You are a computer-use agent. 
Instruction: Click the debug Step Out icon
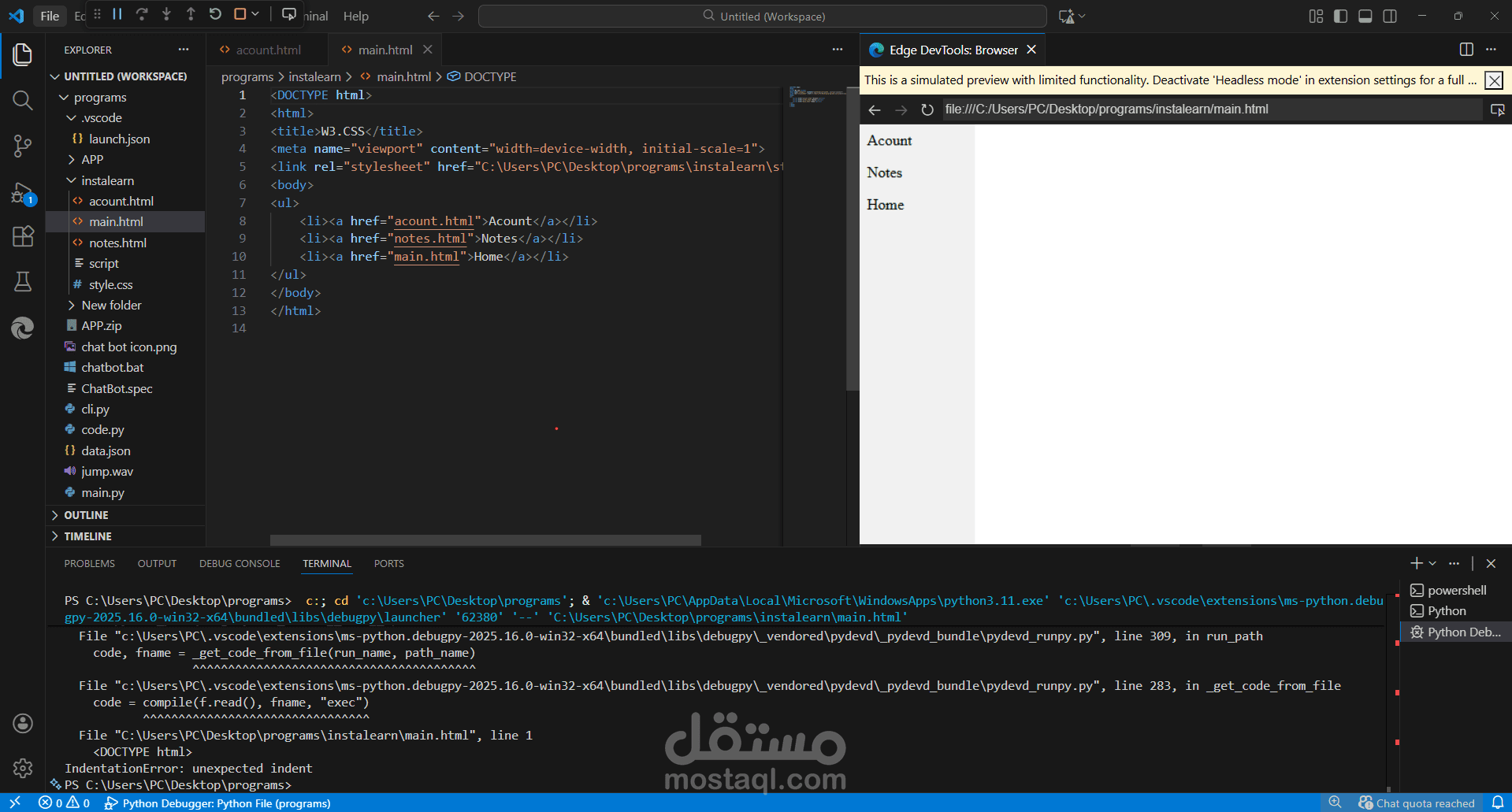coord(191,14)
